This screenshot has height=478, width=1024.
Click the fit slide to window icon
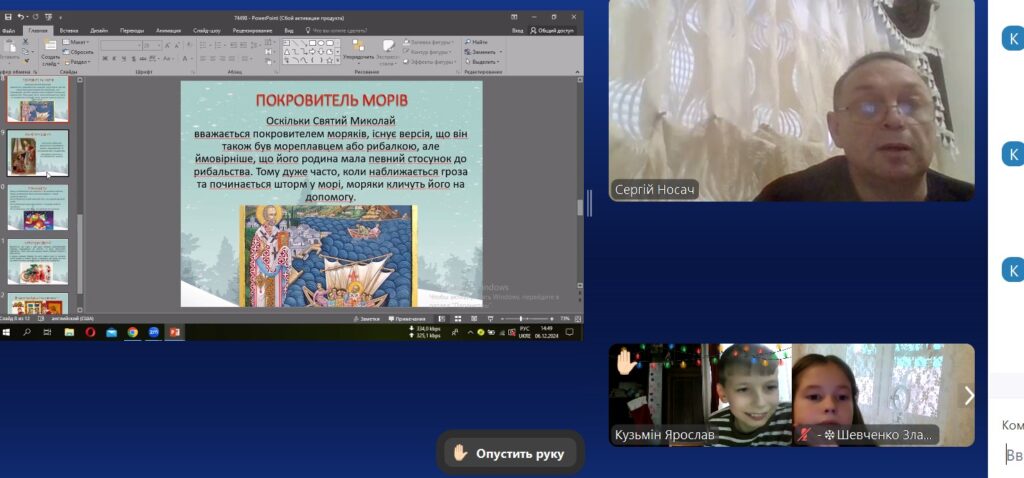[576, 319]
